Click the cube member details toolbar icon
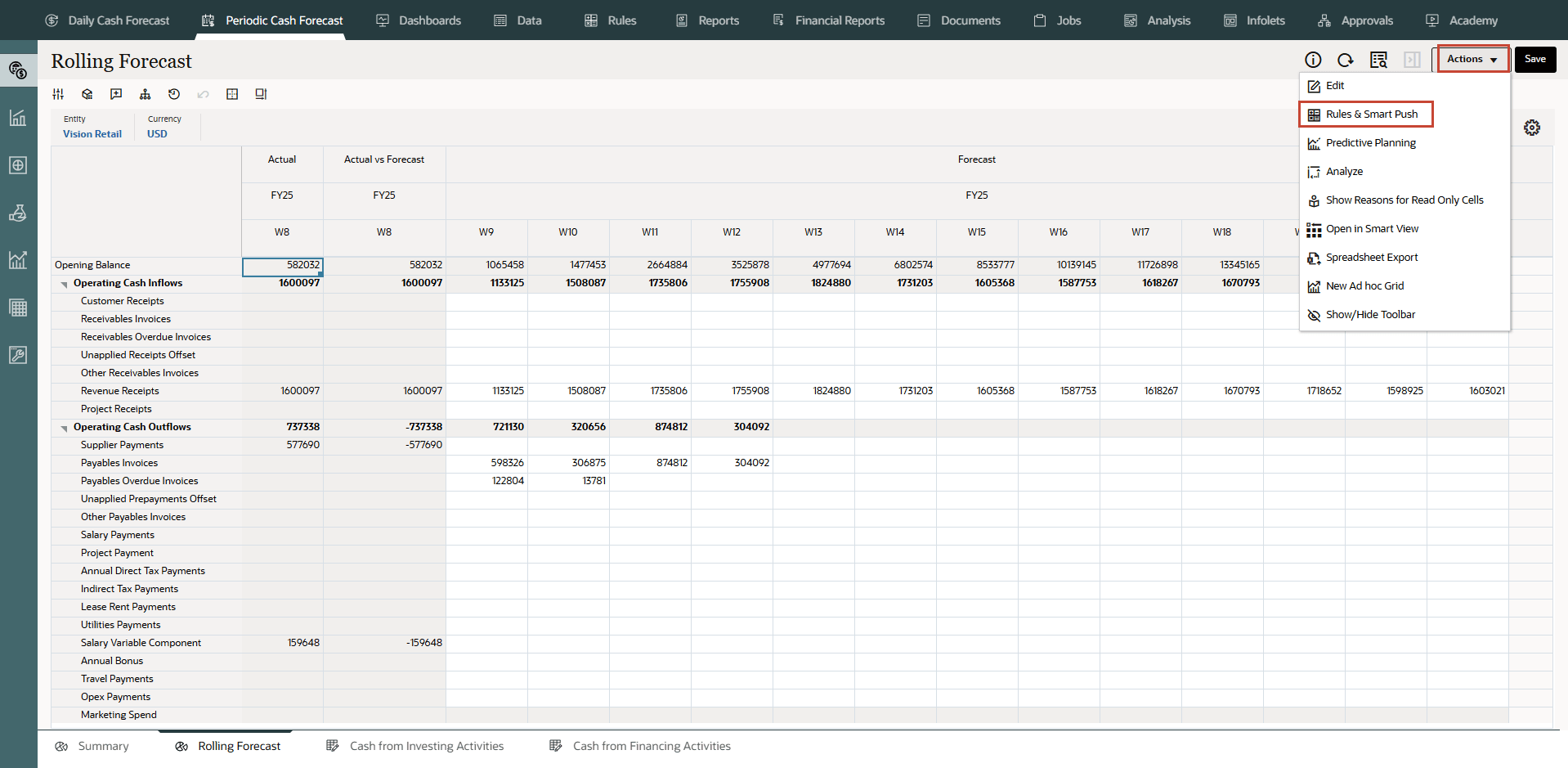Screen dimensions: 1568x768 click(87, 94)
